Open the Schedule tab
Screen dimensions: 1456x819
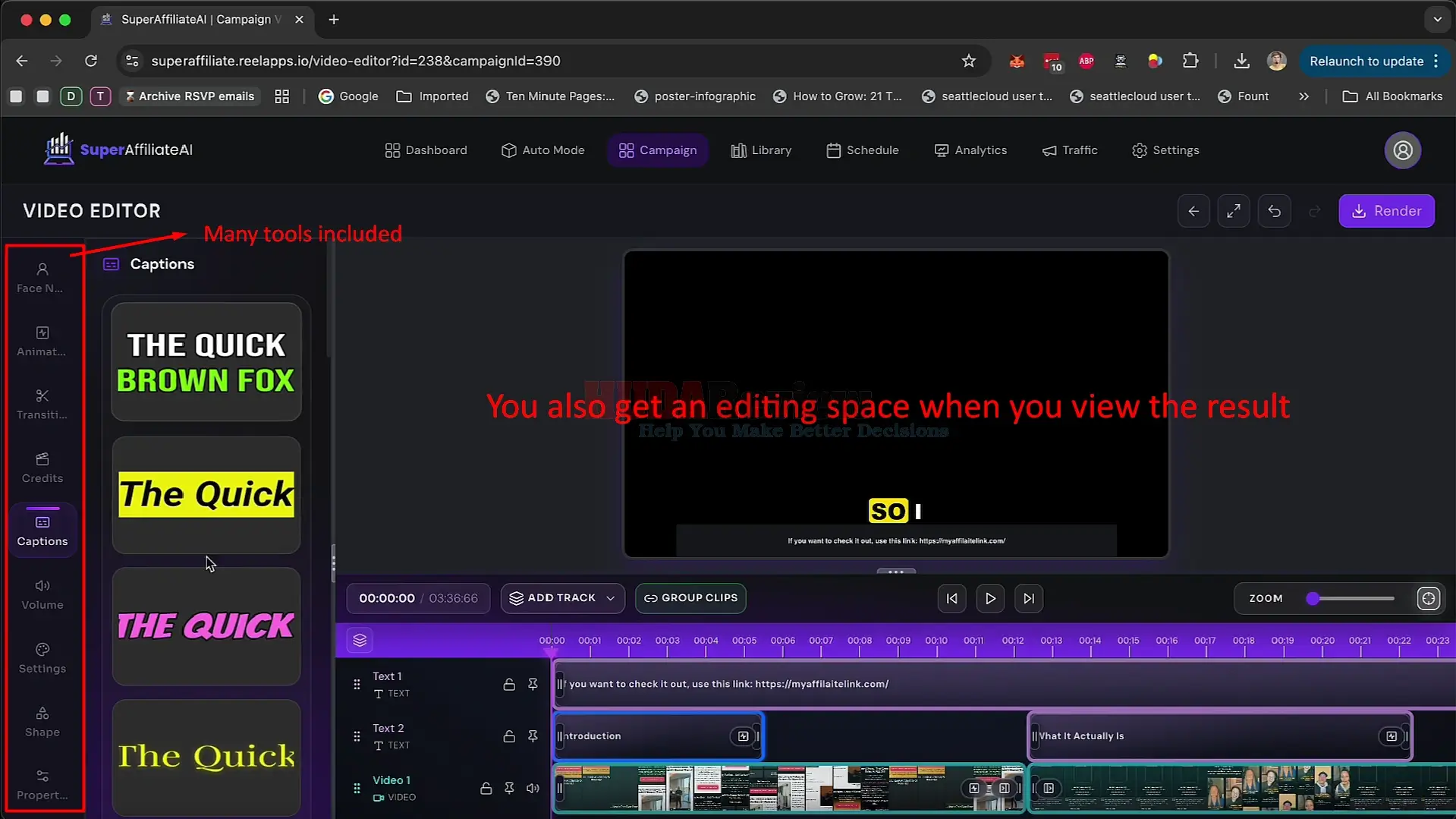863,150
